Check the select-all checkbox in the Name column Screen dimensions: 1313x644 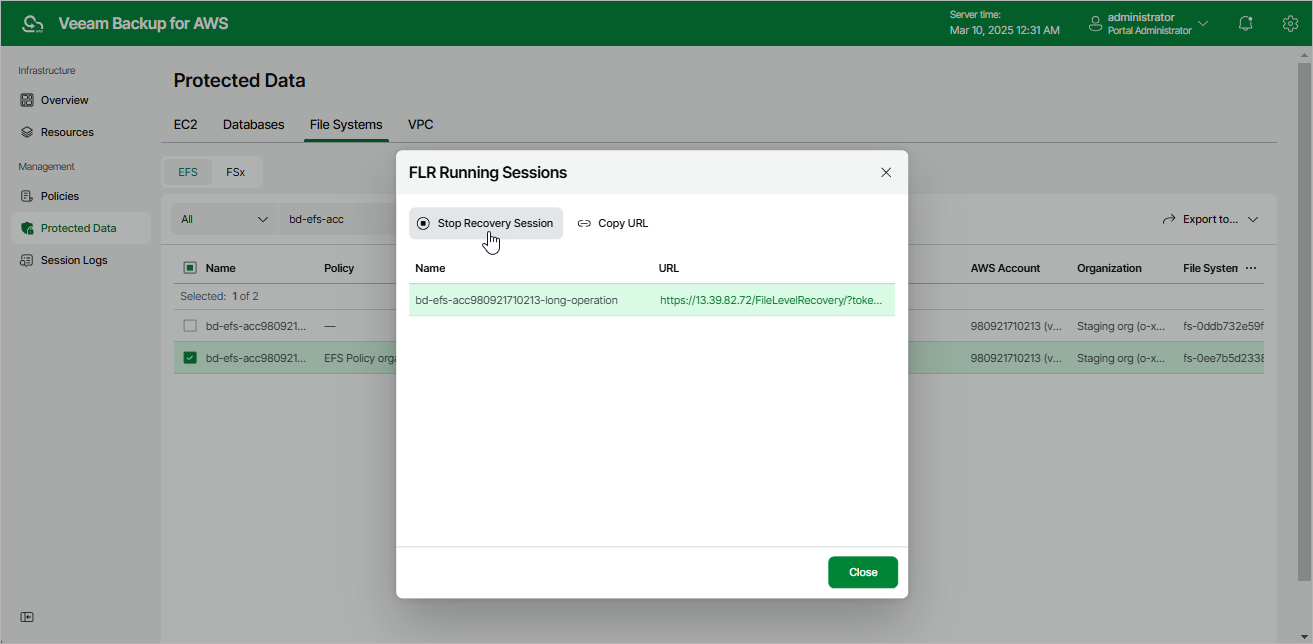[190, 267]
